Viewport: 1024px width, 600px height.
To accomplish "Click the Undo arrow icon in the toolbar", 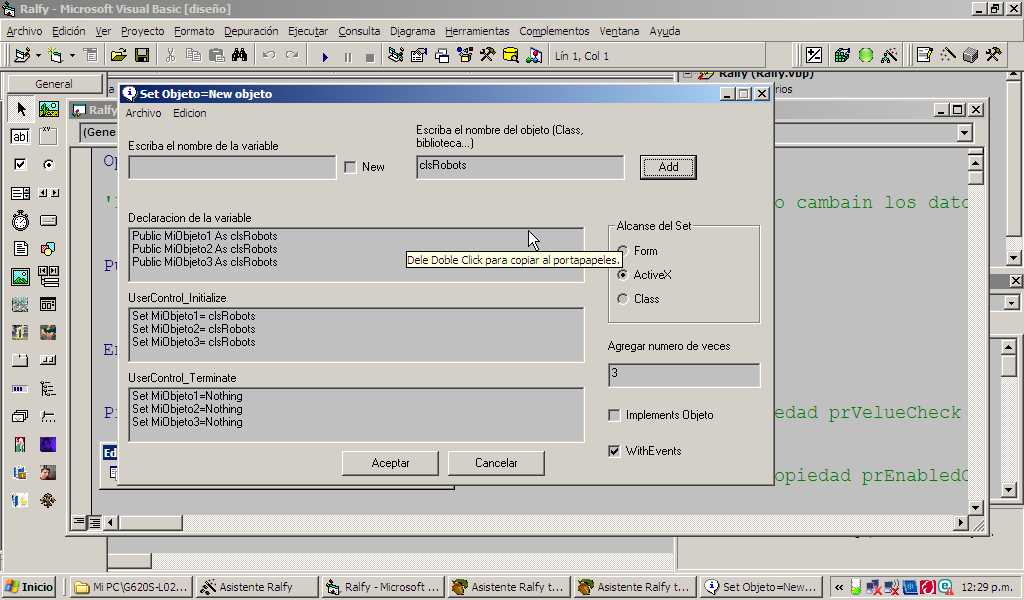I will click(x=268, y=55).
